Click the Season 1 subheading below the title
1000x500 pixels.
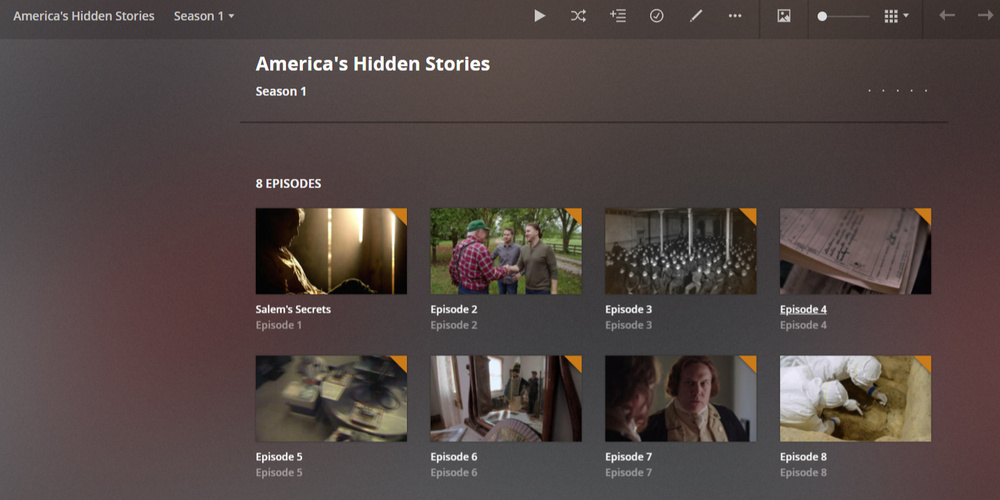pos(281,91)
